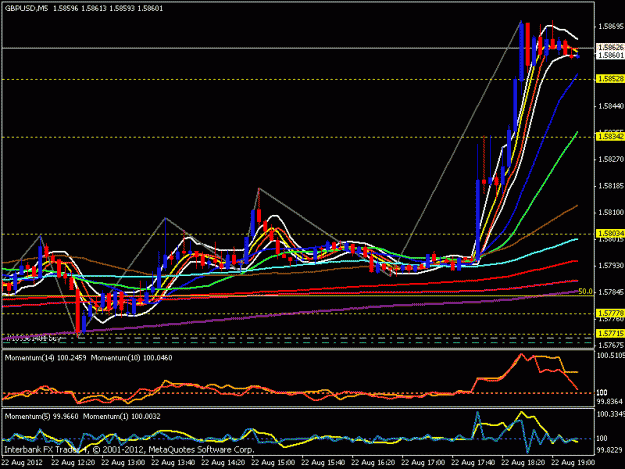Click the 22 Aug 13:00 time label
Image resolution: width=625 pixels, height=469 pixels.
pyautogui.click(x=123, y=463)
